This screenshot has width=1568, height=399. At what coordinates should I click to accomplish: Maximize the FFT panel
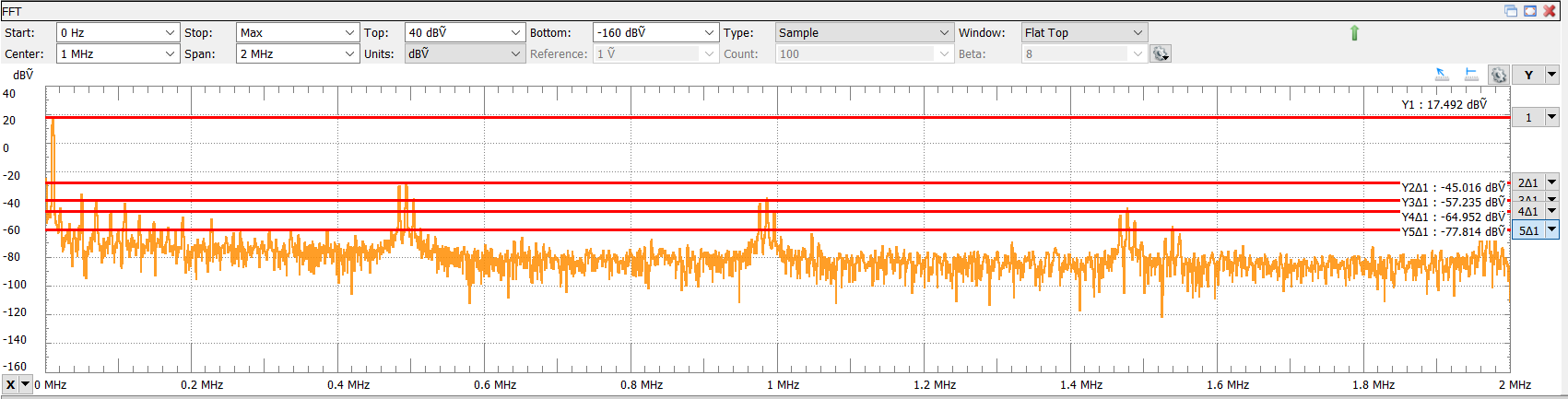(x=1530, y=11)
